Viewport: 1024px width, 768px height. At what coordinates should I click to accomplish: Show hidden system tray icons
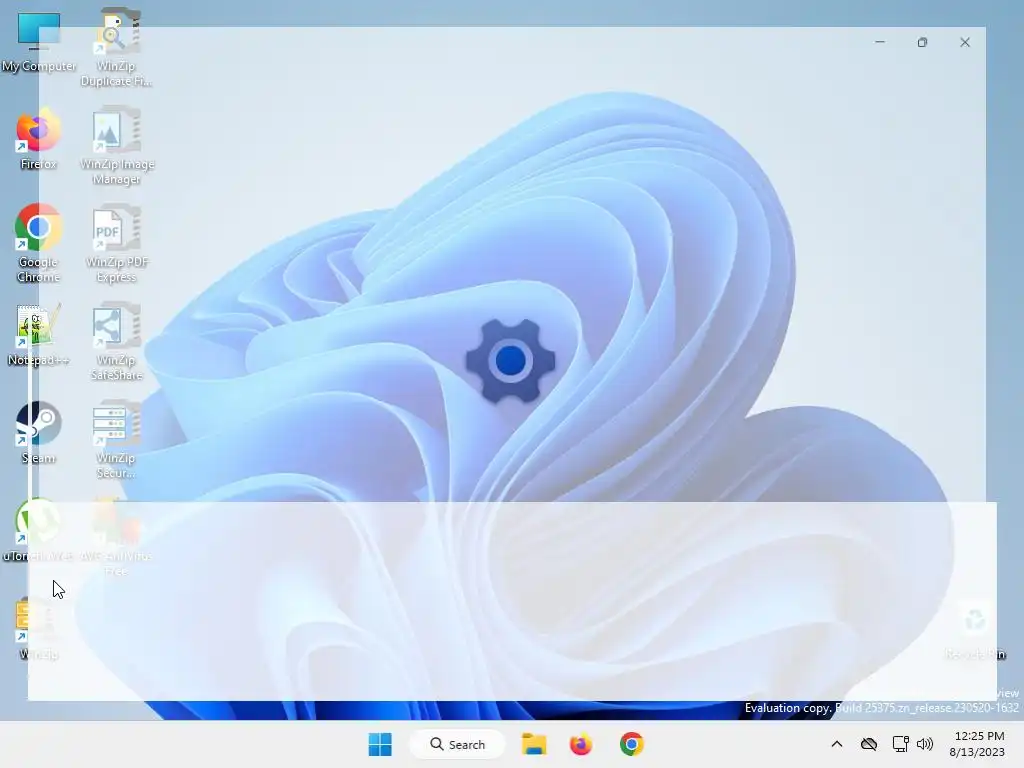[x=837, y=744]
